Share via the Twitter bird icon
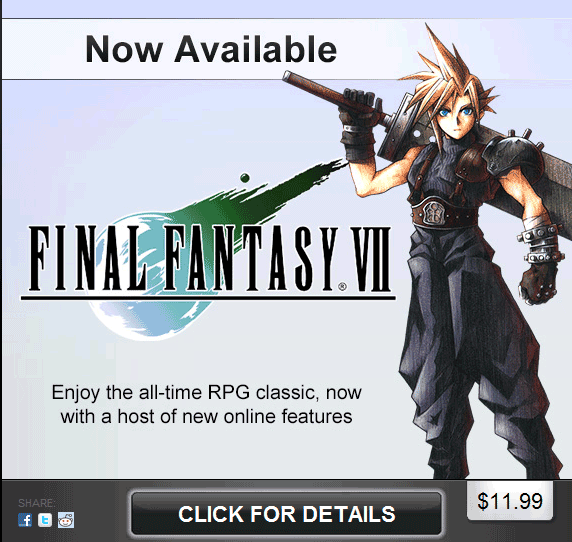572x542 pixels. (x=45, y=520)
